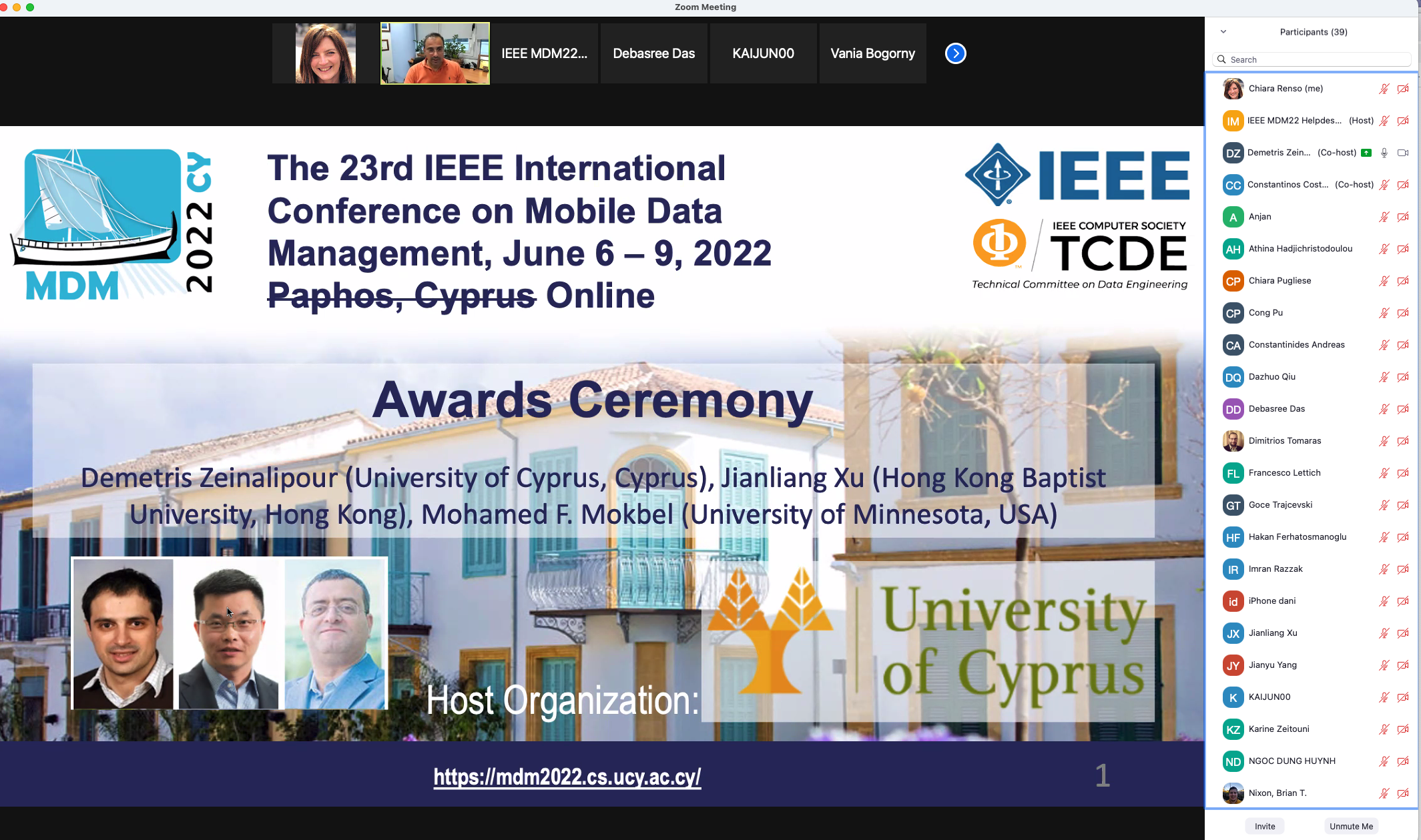Image resolution: width=1421 pixels, height=840 pixels.
Task: Click Constantinos Cost's video-off camera icon
Action: tap(1403, 185)
